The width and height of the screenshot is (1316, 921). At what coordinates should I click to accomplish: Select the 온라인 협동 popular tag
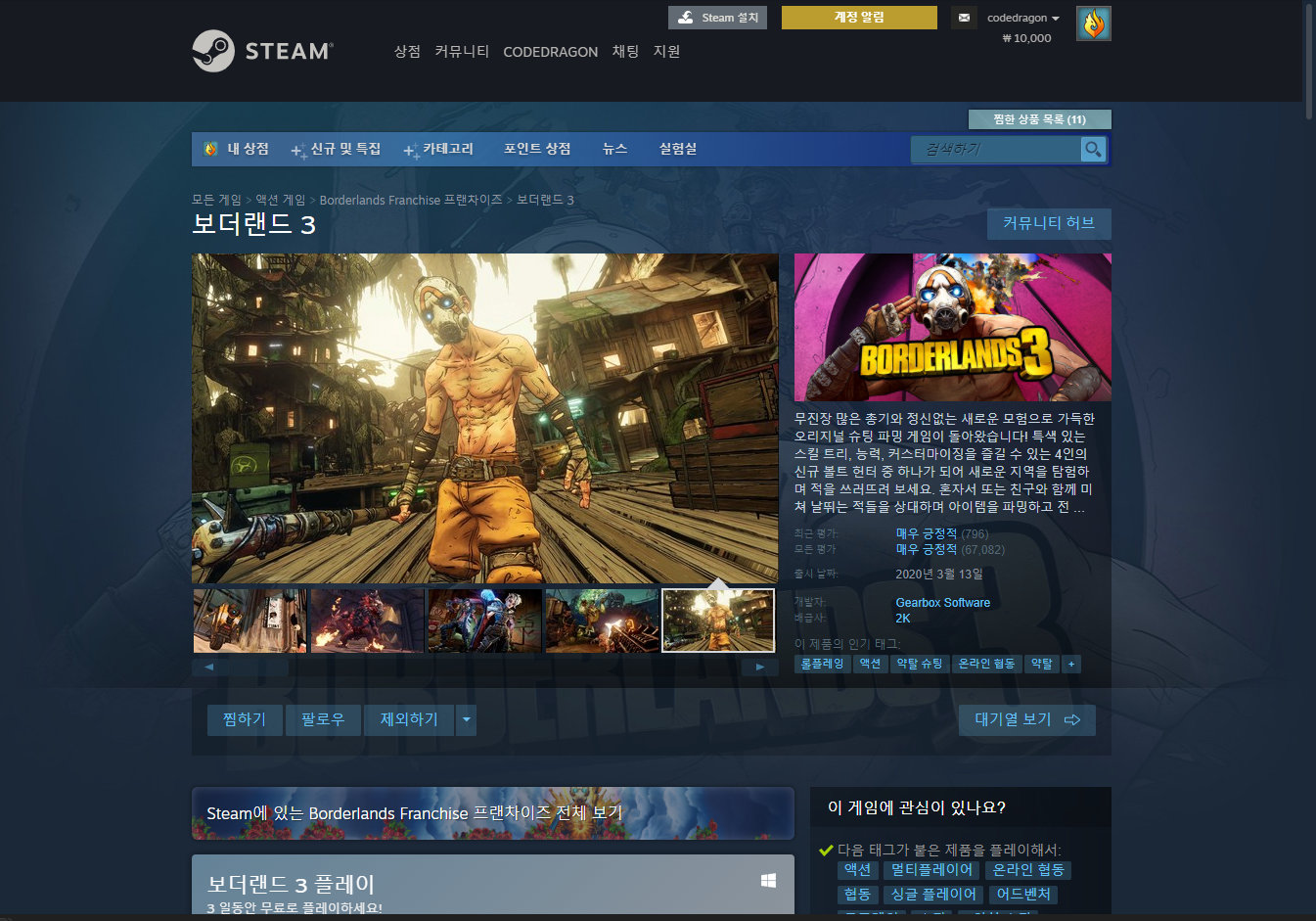(x=986, y=664)
